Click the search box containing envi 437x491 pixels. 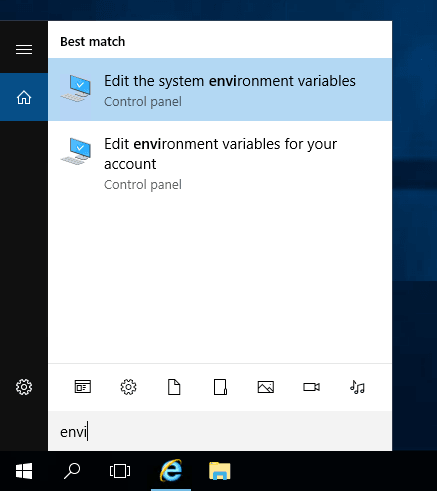(x=220, y=432)
